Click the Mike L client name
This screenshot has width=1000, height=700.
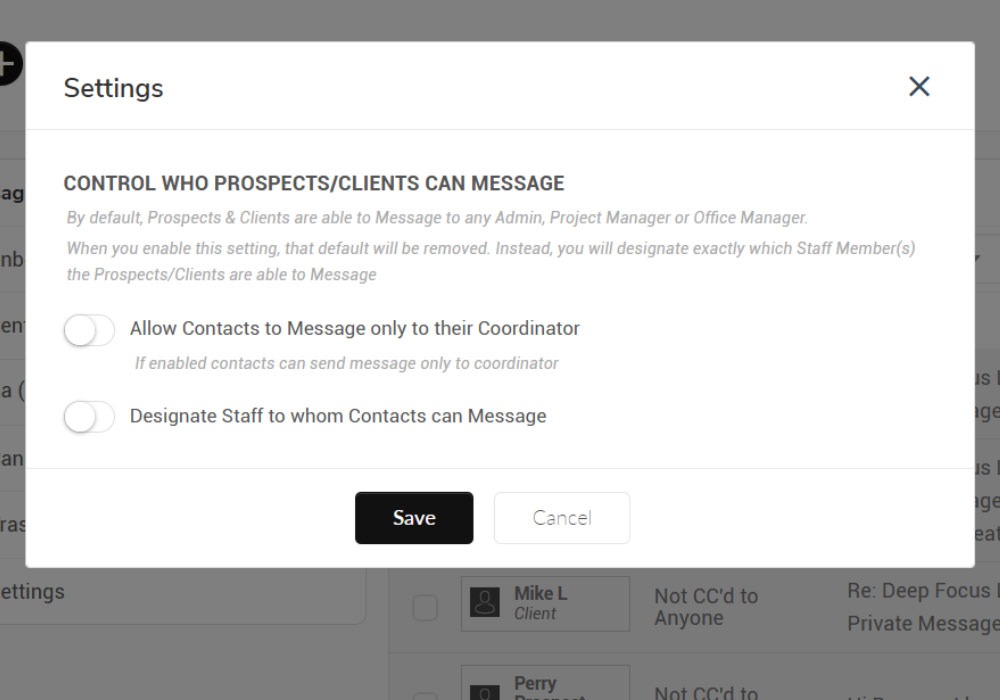(540, 594)
